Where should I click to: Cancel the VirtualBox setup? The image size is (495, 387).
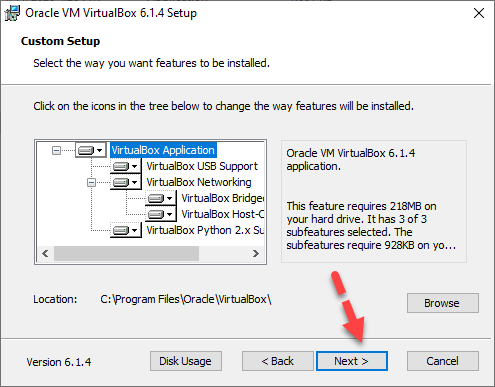[x=443, y=361]
